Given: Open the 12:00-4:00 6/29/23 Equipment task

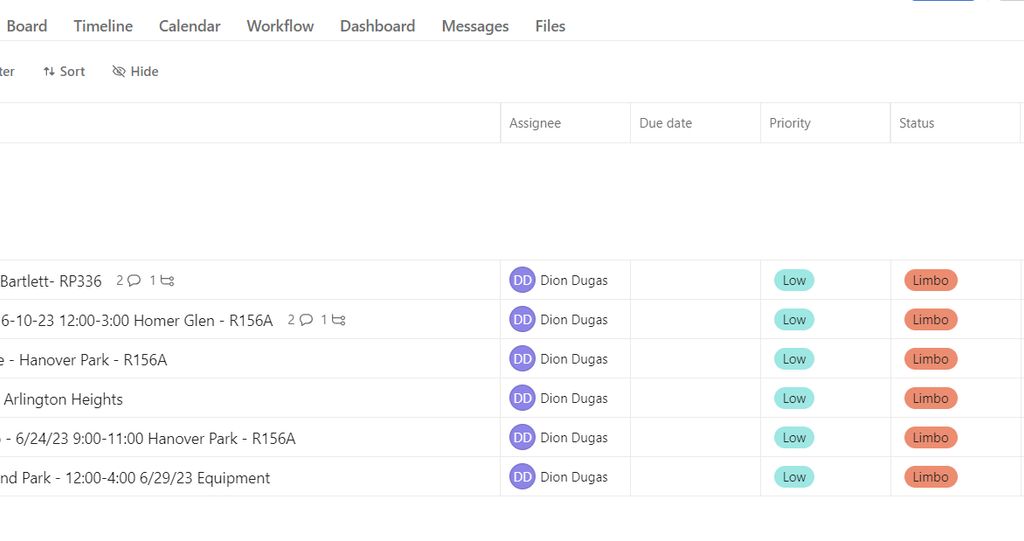Looking at the screenshot, I should 135,478.
